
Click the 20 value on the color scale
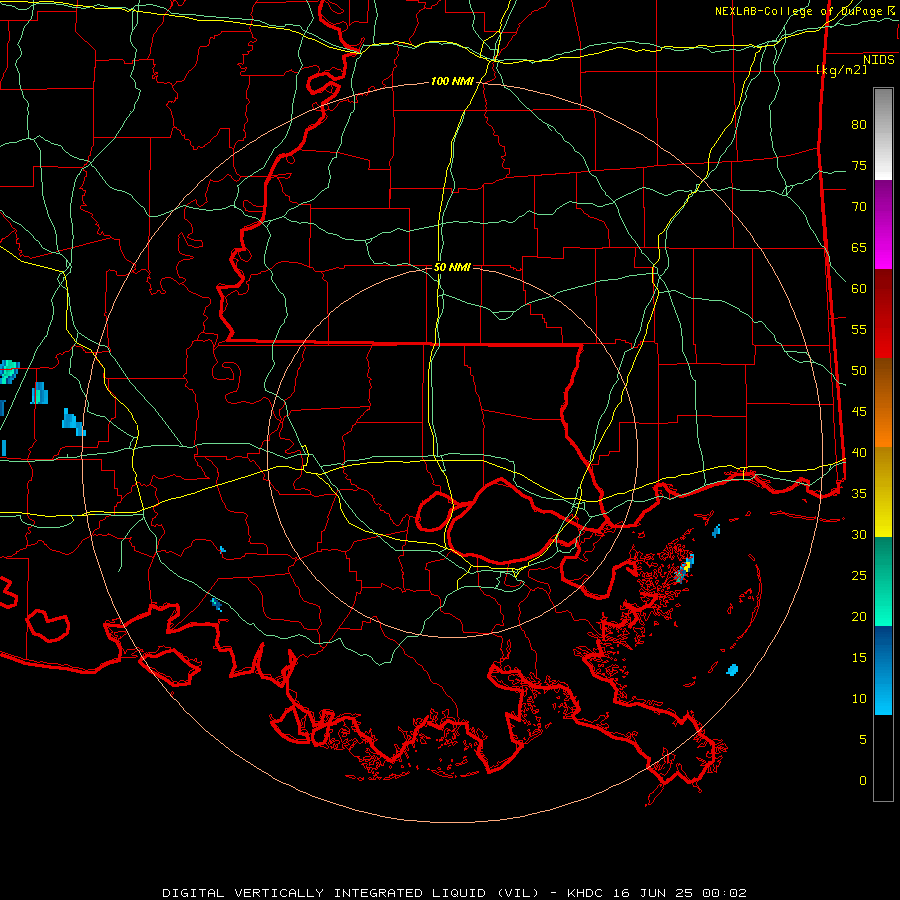coord(859,616)
